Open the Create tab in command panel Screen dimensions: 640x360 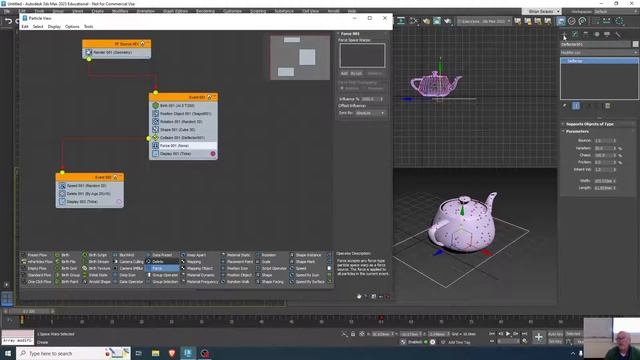(x=564, y=34)
